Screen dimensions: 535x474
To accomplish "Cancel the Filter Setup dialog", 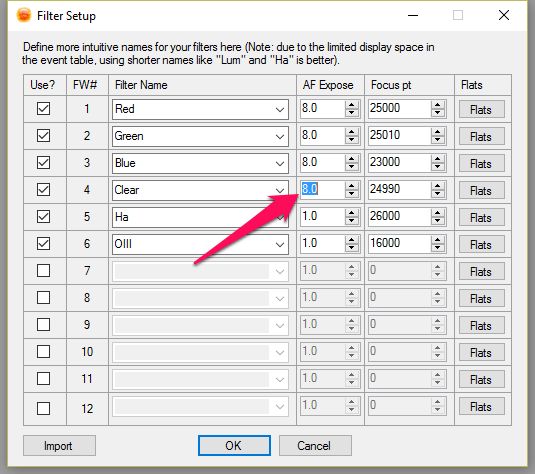I will tap(315, 445).
